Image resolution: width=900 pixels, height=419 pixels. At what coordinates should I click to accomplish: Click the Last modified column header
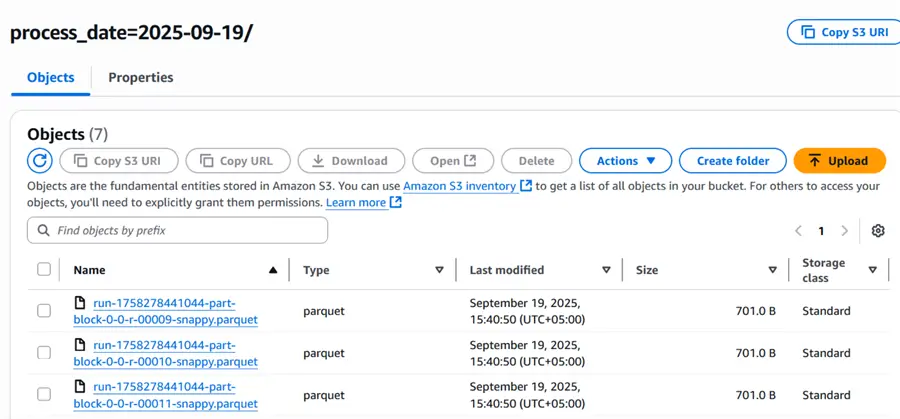point(507,270)
